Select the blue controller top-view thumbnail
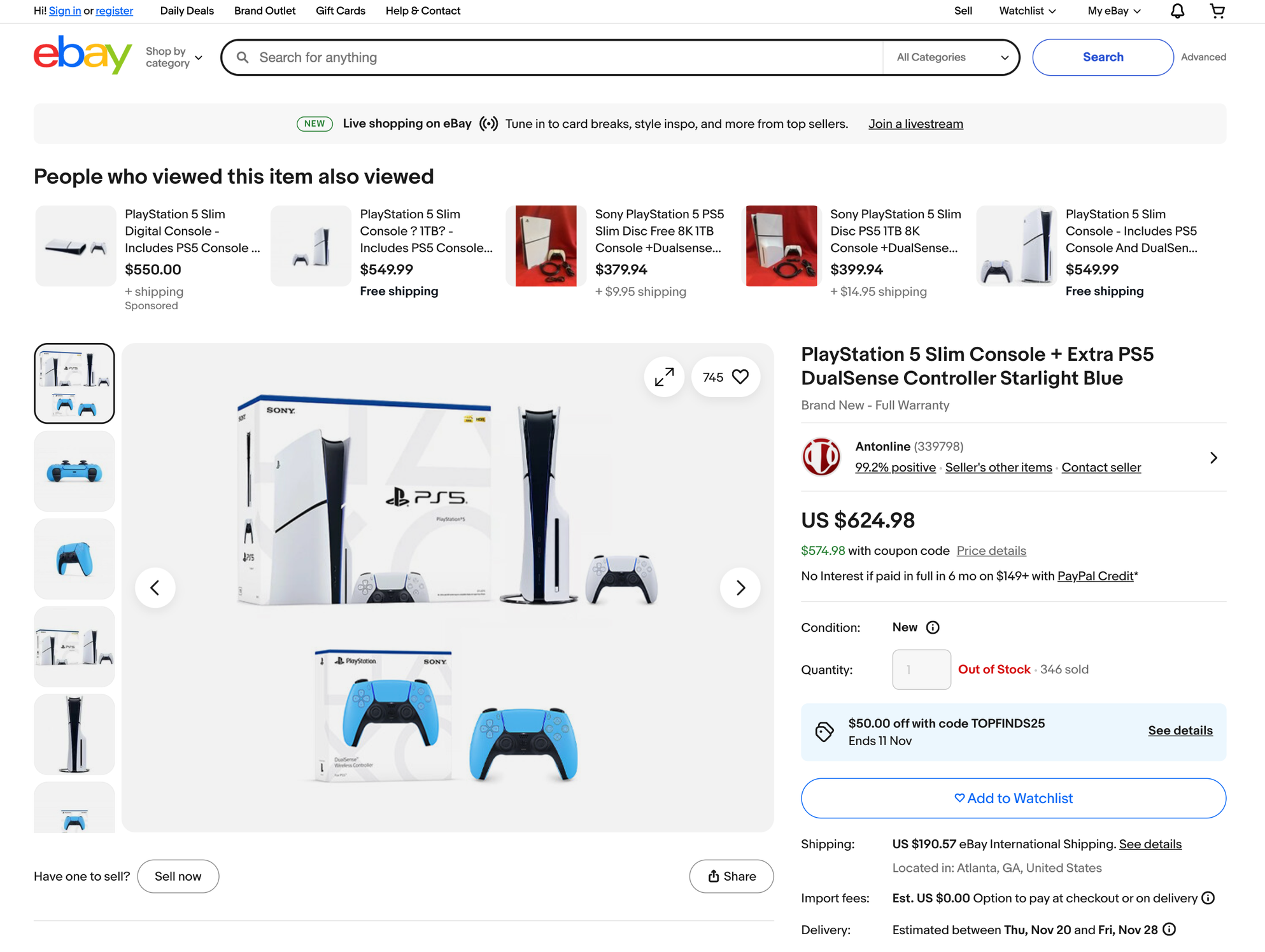Image resolution: width=1265 pixels, height=952 pixels. (x=74, y=472)
